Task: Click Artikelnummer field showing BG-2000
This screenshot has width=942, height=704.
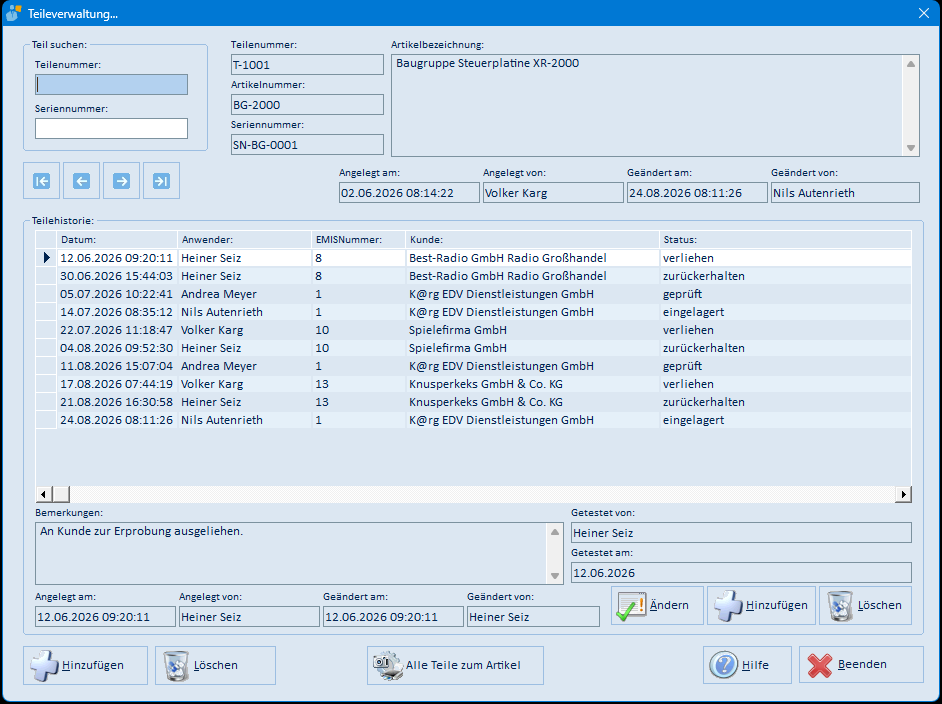Action: click(x=307, y=105)
